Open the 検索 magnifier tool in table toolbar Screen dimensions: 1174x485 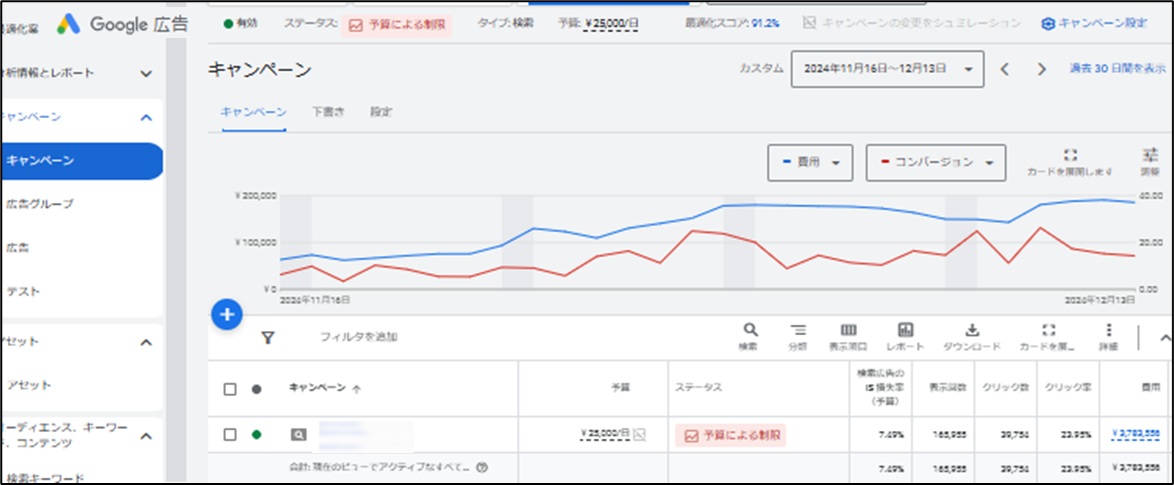pos(749,331)
